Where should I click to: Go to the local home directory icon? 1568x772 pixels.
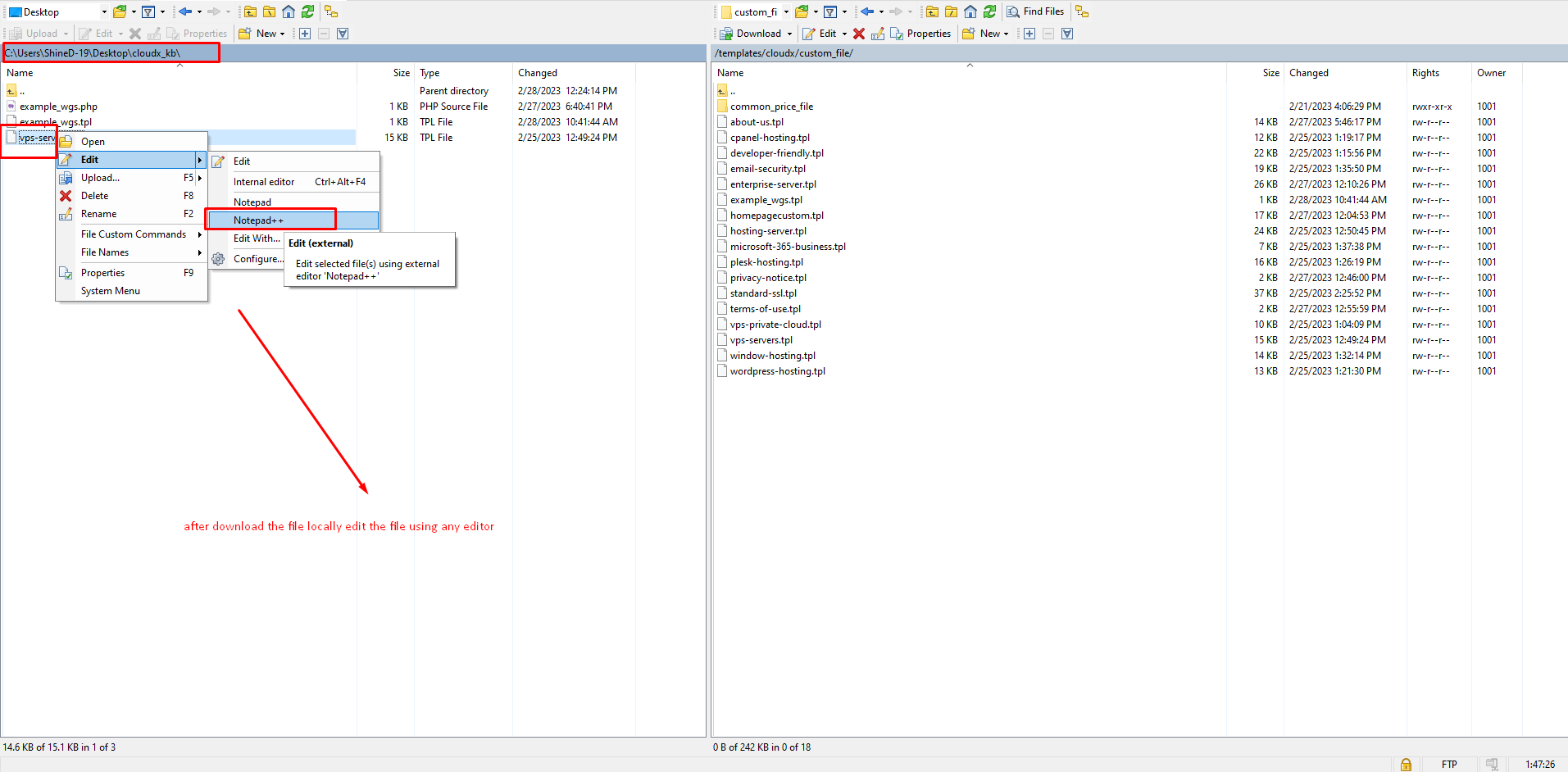pyautogui.click(x=289, y=11)
